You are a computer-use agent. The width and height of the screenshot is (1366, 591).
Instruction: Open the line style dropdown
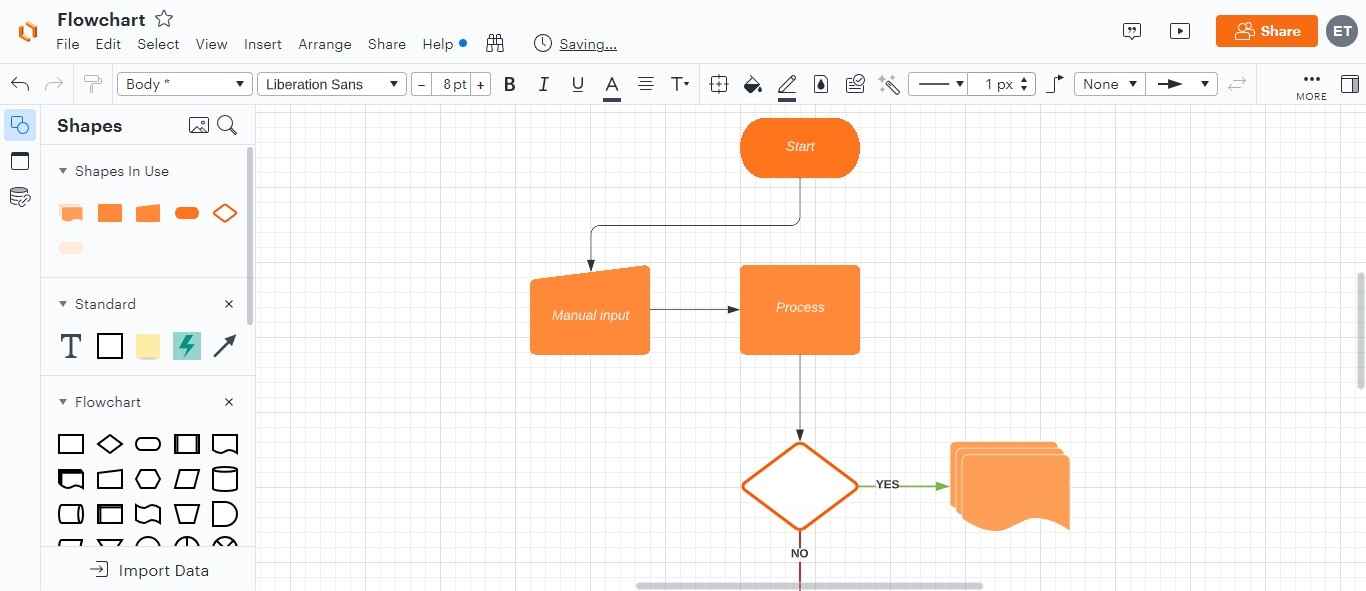pyautogui.click(x=938, y=84)
